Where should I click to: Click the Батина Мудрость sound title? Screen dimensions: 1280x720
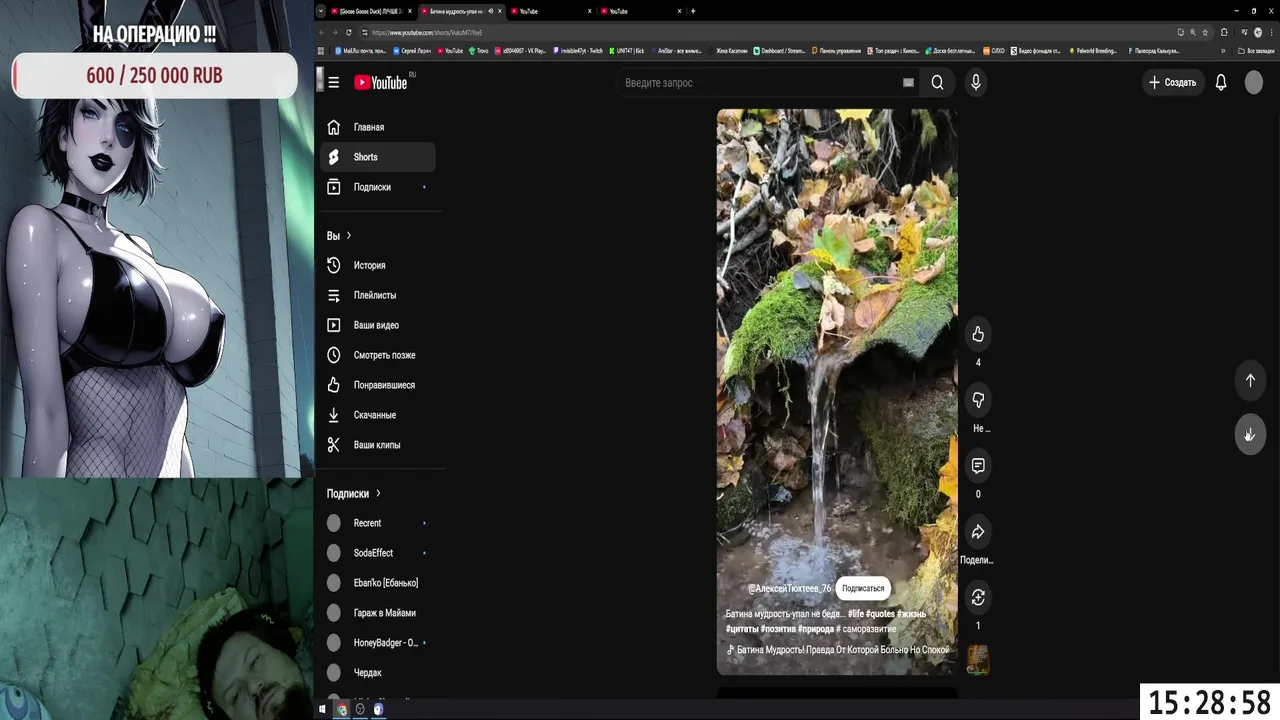(x=842, y=650)
